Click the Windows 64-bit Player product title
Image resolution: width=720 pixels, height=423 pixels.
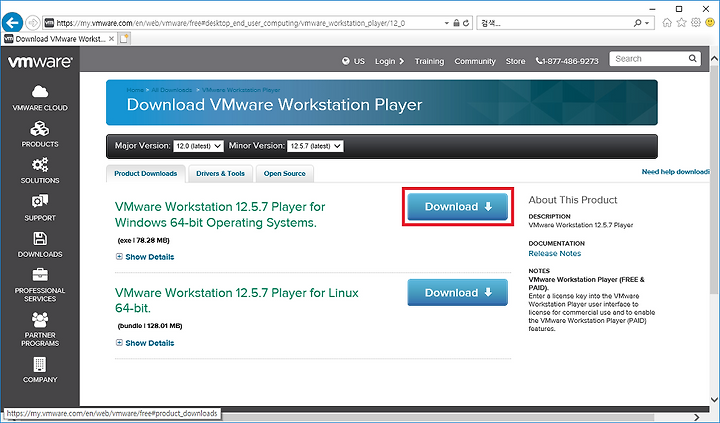point(220,214)
